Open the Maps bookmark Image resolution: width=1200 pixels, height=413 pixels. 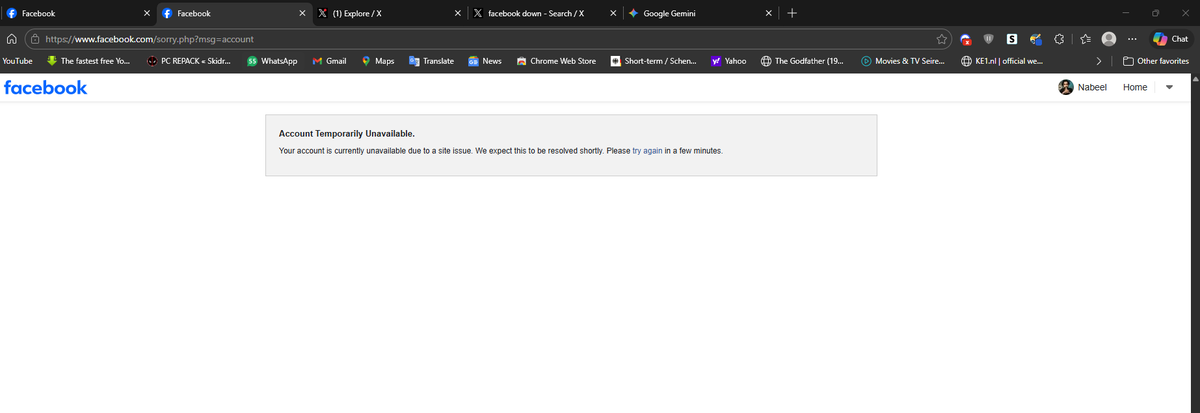pyautogui.click(x=377, y=61)
